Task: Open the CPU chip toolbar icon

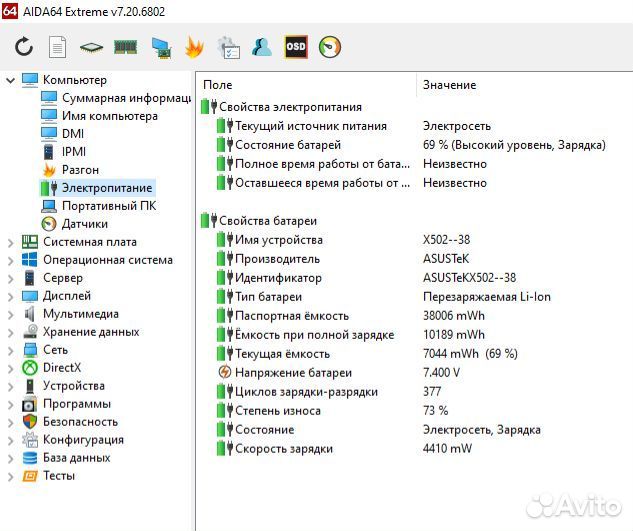Action: point(92,47)
